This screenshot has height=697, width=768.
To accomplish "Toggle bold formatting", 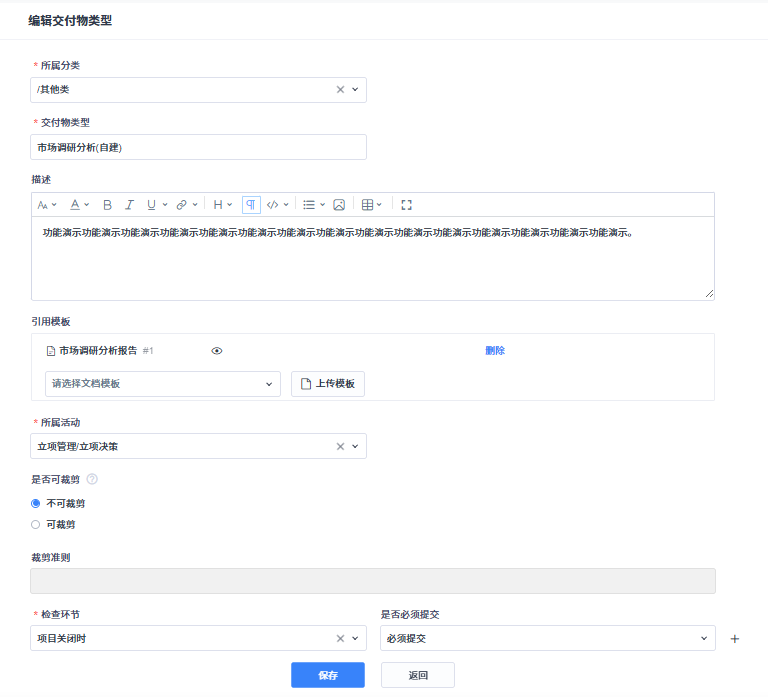I will click(x=107, y=205).
